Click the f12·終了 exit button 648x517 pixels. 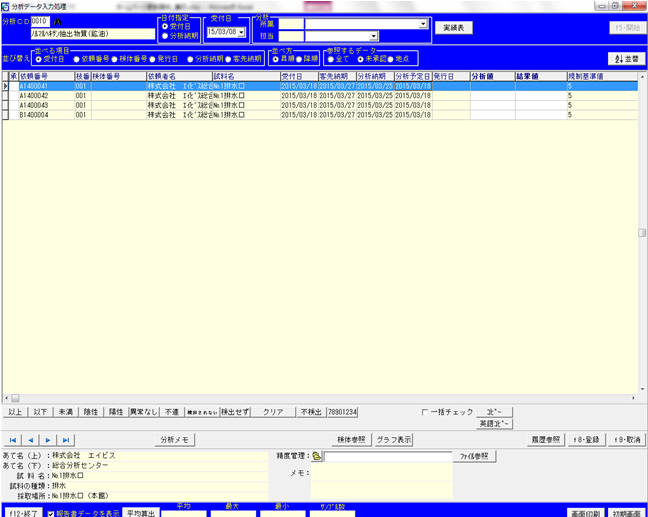pyautogui.click(x=23, y=512)
